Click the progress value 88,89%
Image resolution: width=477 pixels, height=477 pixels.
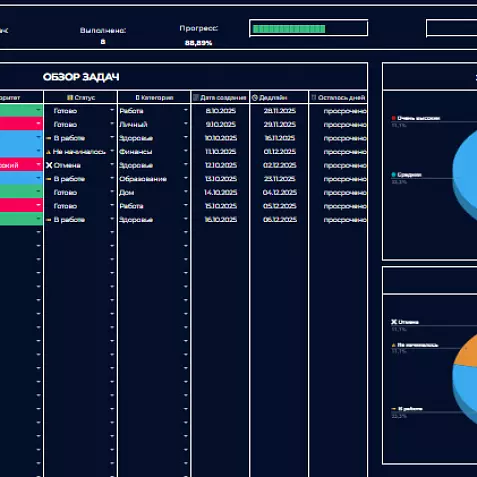click(x=198, y=43)
